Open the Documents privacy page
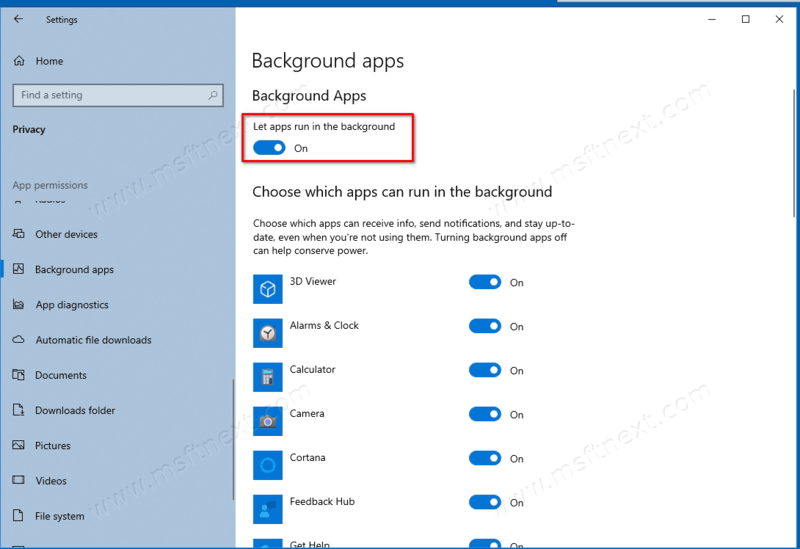Viewport: 800px width, 549px height. point(61,375)
